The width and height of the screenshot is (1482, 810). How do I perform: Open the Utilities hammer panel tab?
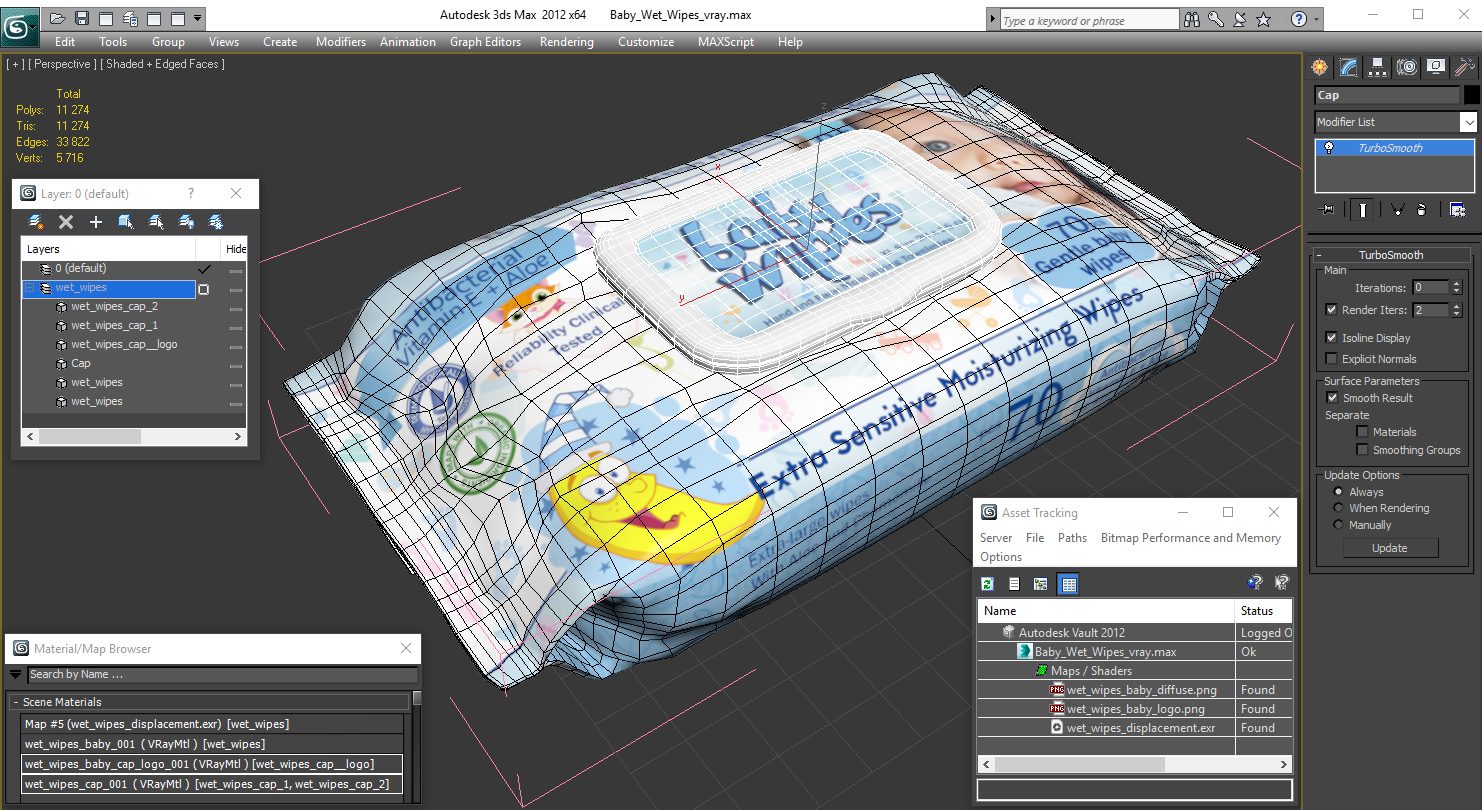pyautogui.click(x=1464, y=67)
